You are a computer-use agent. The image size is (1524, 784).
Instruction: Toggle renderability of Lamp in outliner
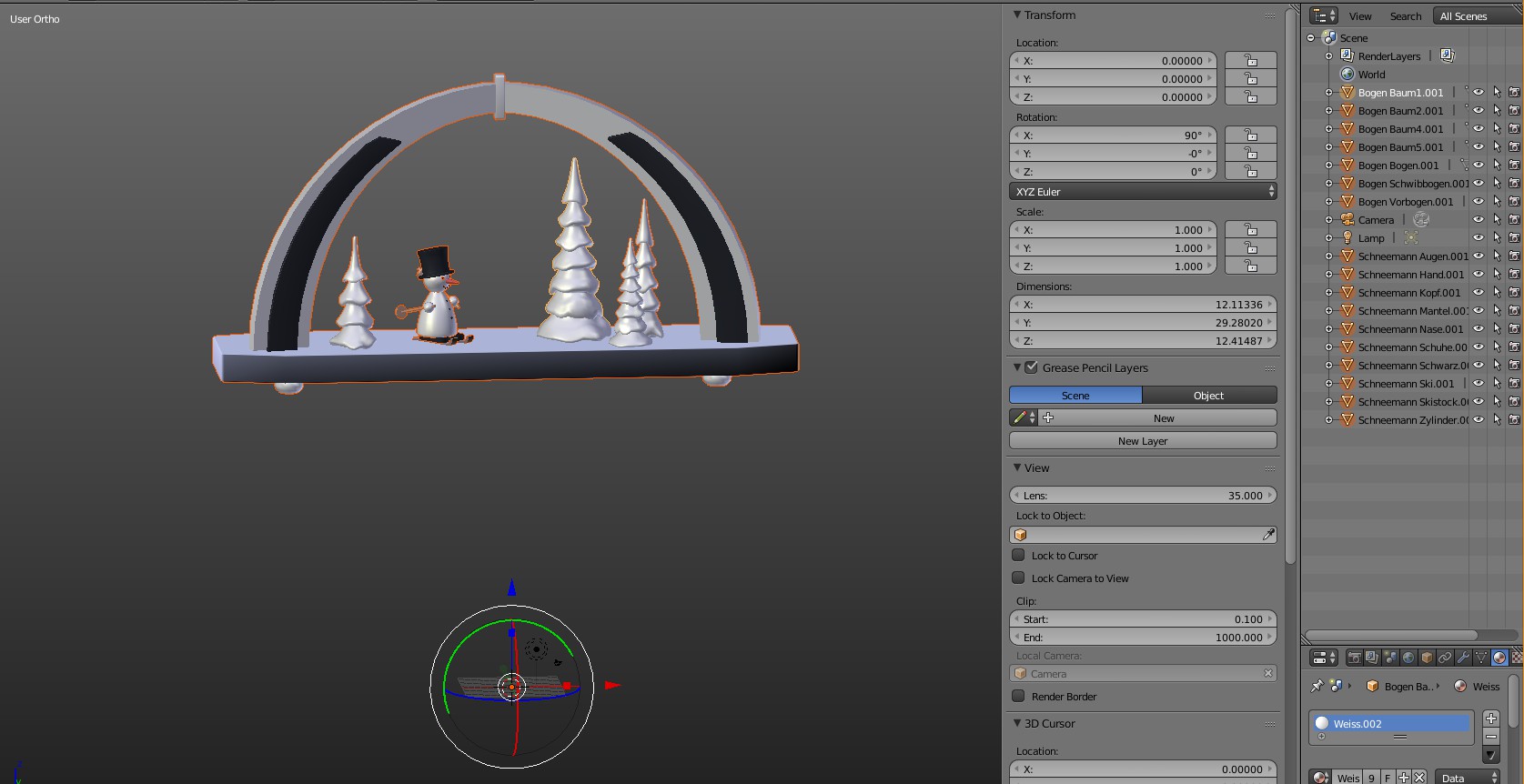pos(1514,238)
